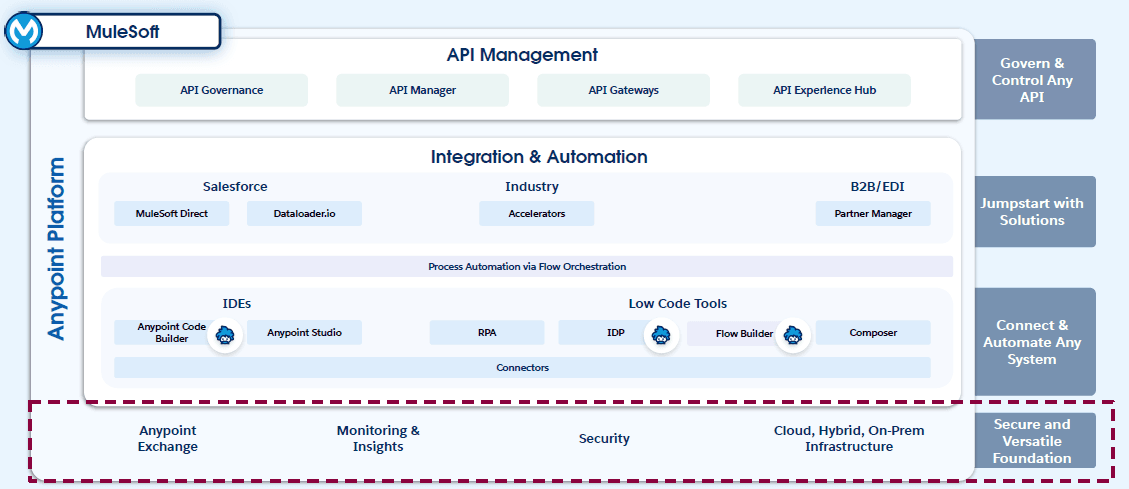Viewport: 1129px width, 489px height.
Task: Click the Dataloader.io box
Action: click(304, 213)
